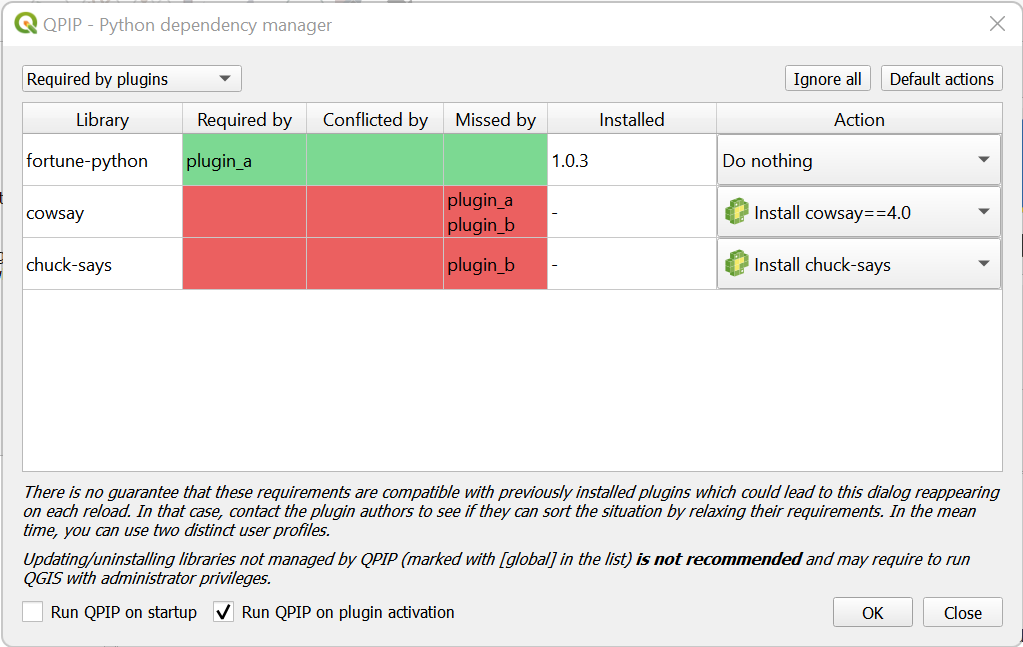Open the Install cowsay==4.0 action dropdown
The width and height of the screenshot is (1023, 647).
[x=859, y=212]
